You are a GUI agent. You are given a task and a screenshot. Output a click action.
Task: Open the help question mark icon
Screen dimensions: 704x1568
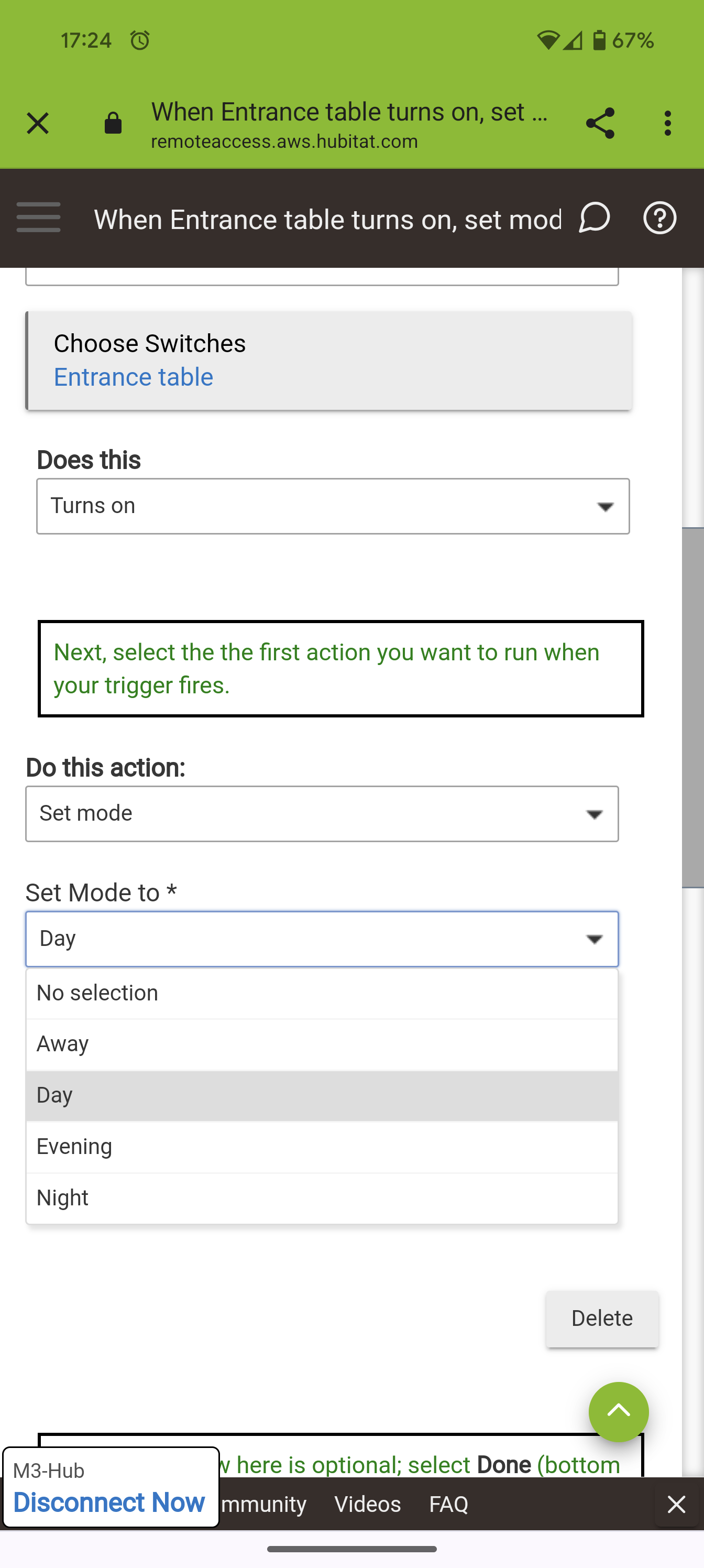point(659,218)
